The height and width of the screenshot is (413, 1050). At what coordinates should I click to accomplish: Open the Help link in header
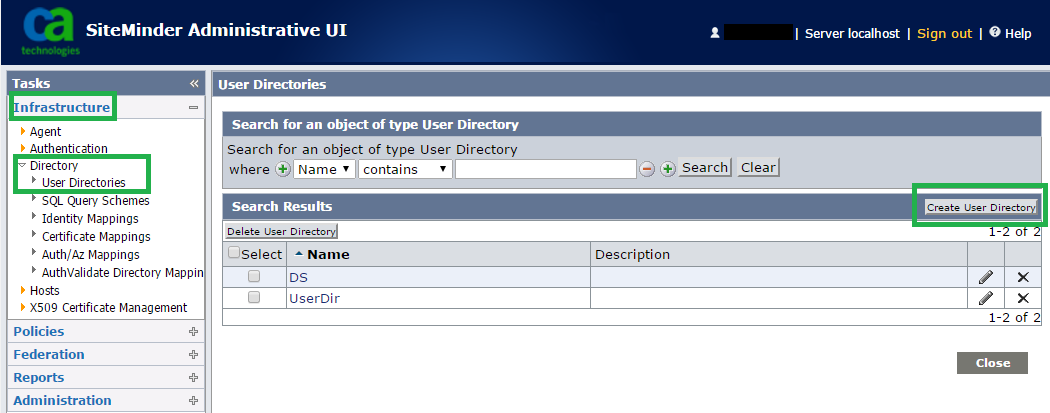pyautogui.click(x=1018, y=33)
